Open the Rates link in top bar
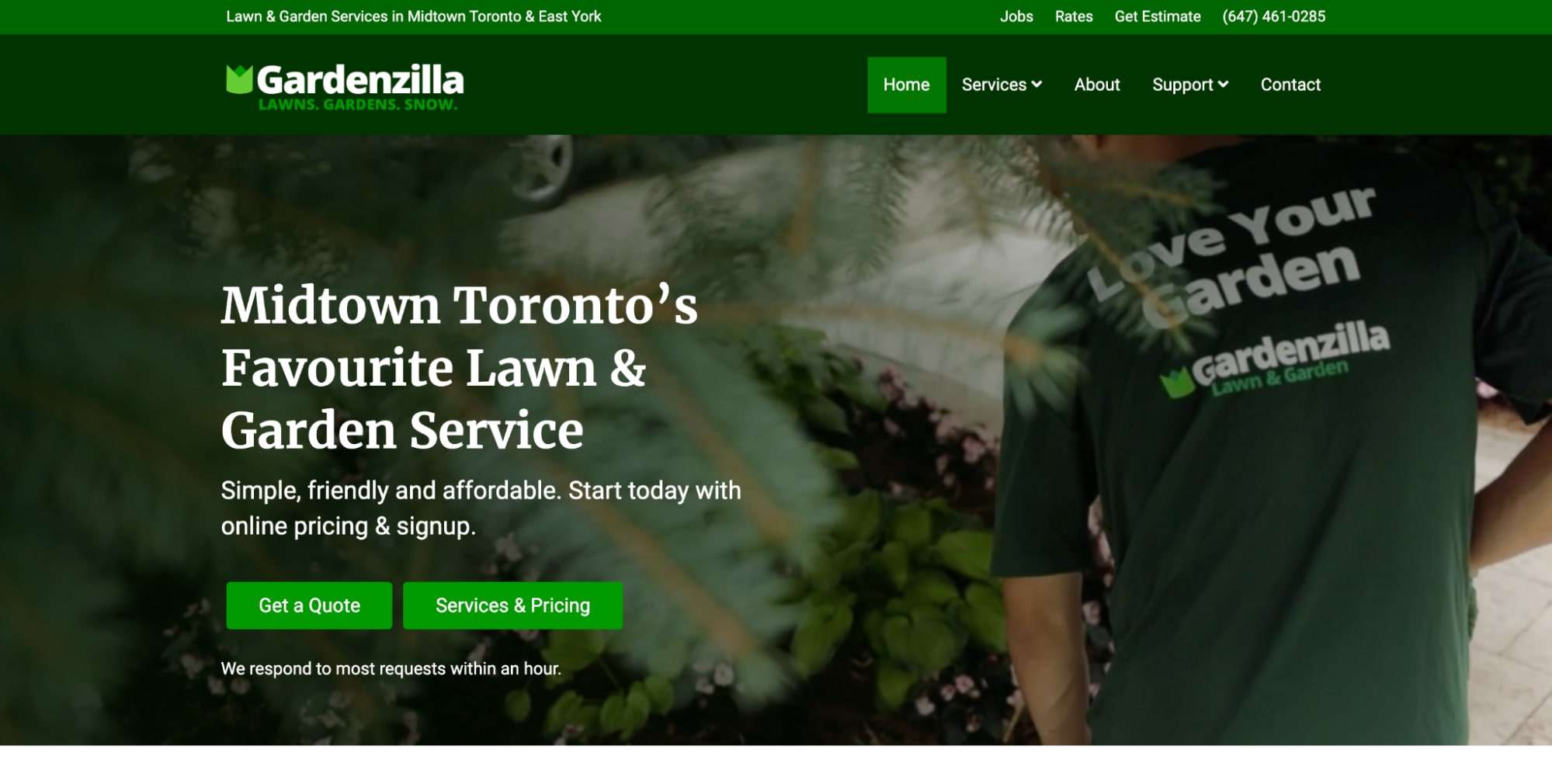Viewport: 1552px width, 784px height. [1074, 16]
